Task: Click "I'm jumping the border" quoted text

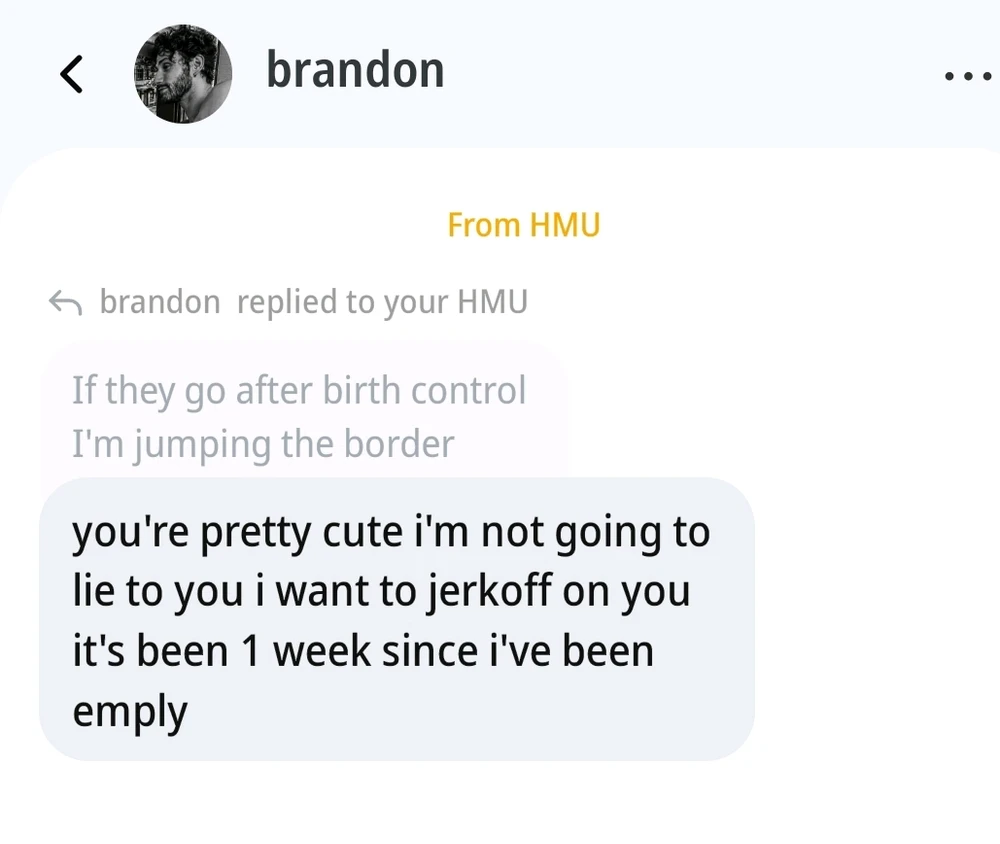Action: click(263, 443)
